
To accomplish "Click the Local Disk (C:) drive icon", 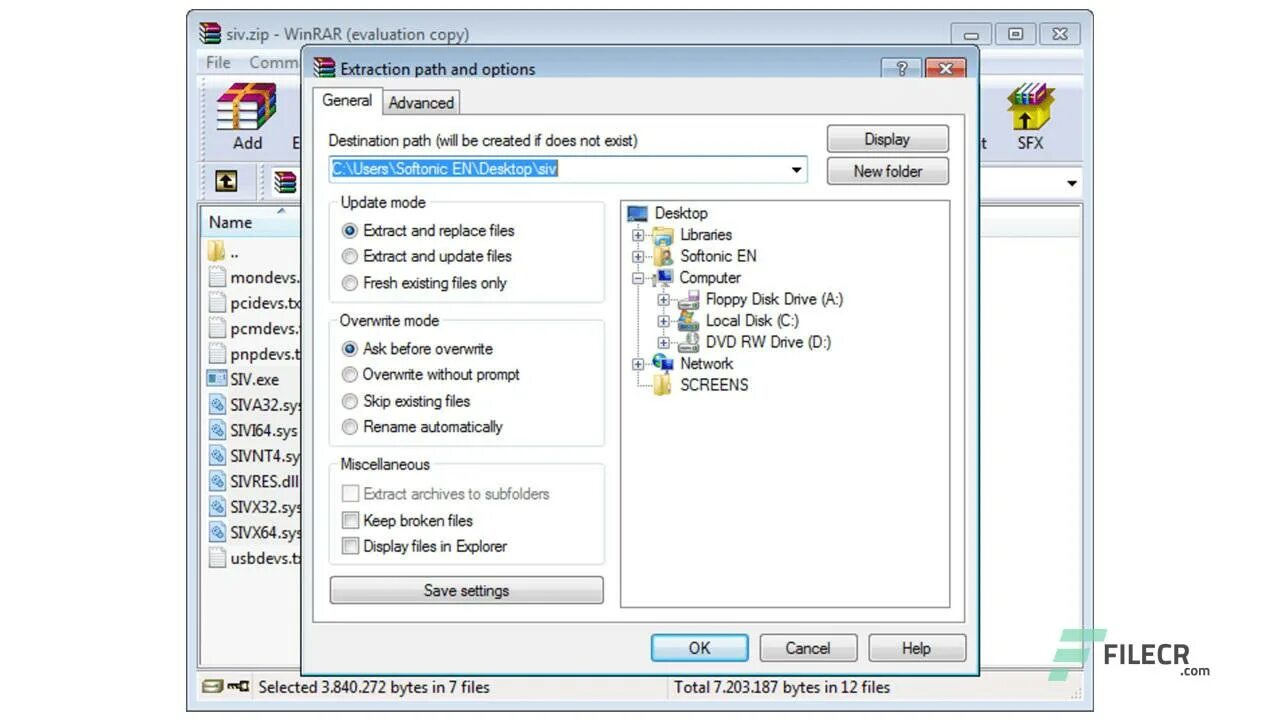I will point(689,320).
